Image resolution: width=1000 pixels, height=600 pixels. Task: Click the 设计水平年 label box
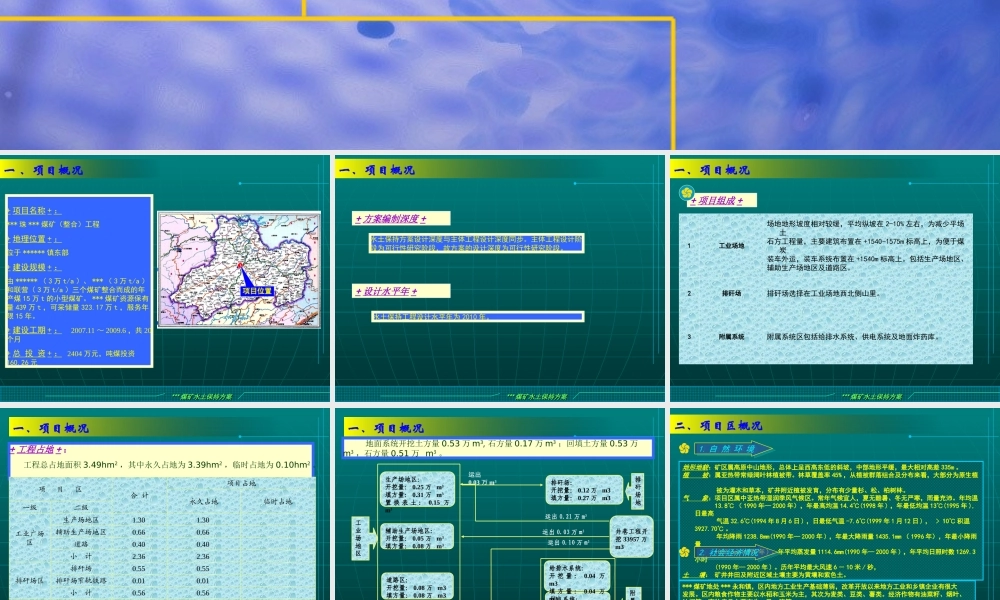tap(402, 291)
